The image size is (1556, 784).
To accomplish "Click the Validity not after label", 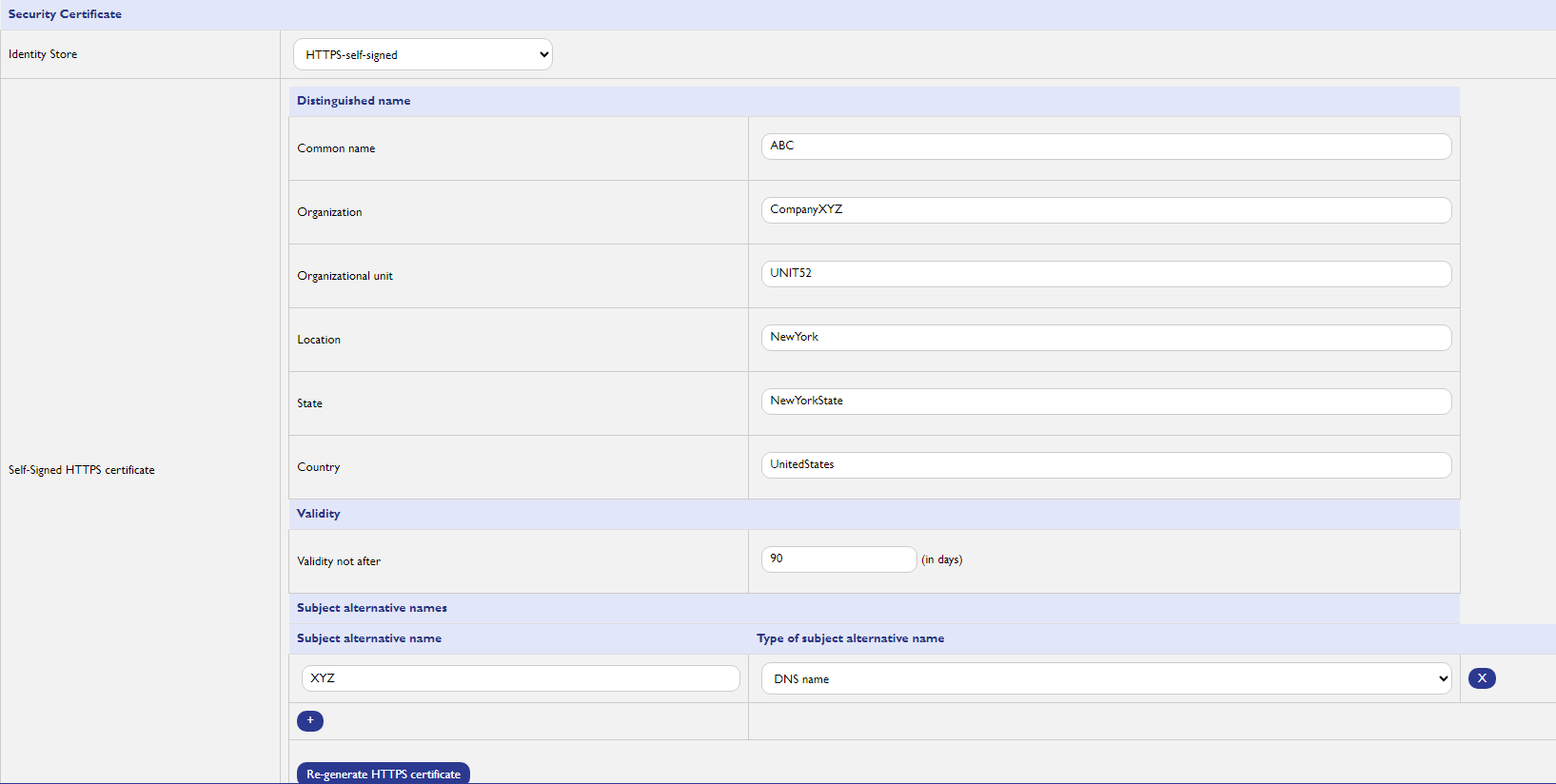I will [339, 561].
